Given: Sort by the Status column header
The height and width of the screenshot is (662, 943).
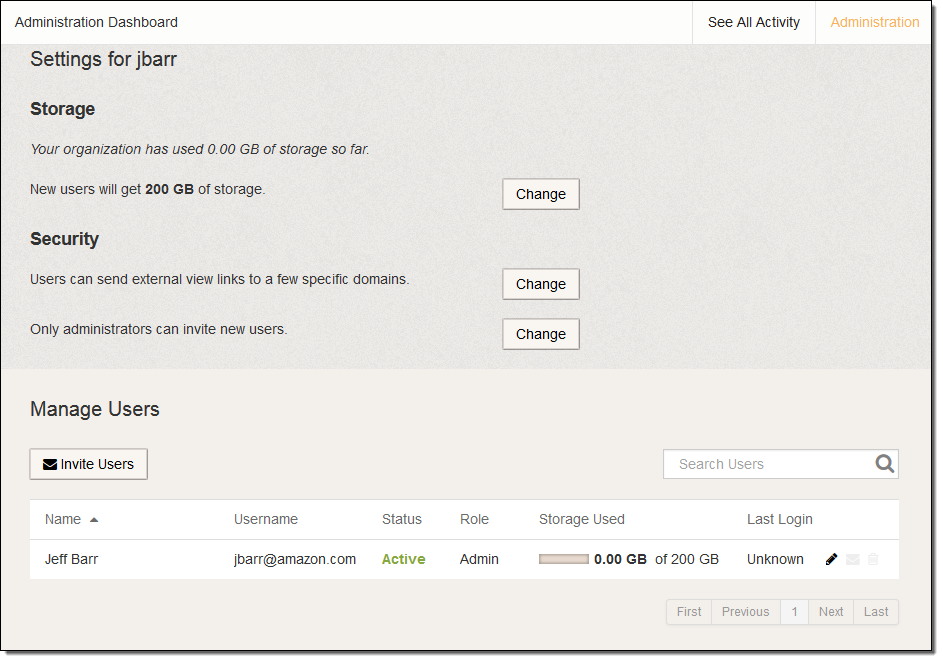Looking at the screenshot, I should [x=402, y=519].
